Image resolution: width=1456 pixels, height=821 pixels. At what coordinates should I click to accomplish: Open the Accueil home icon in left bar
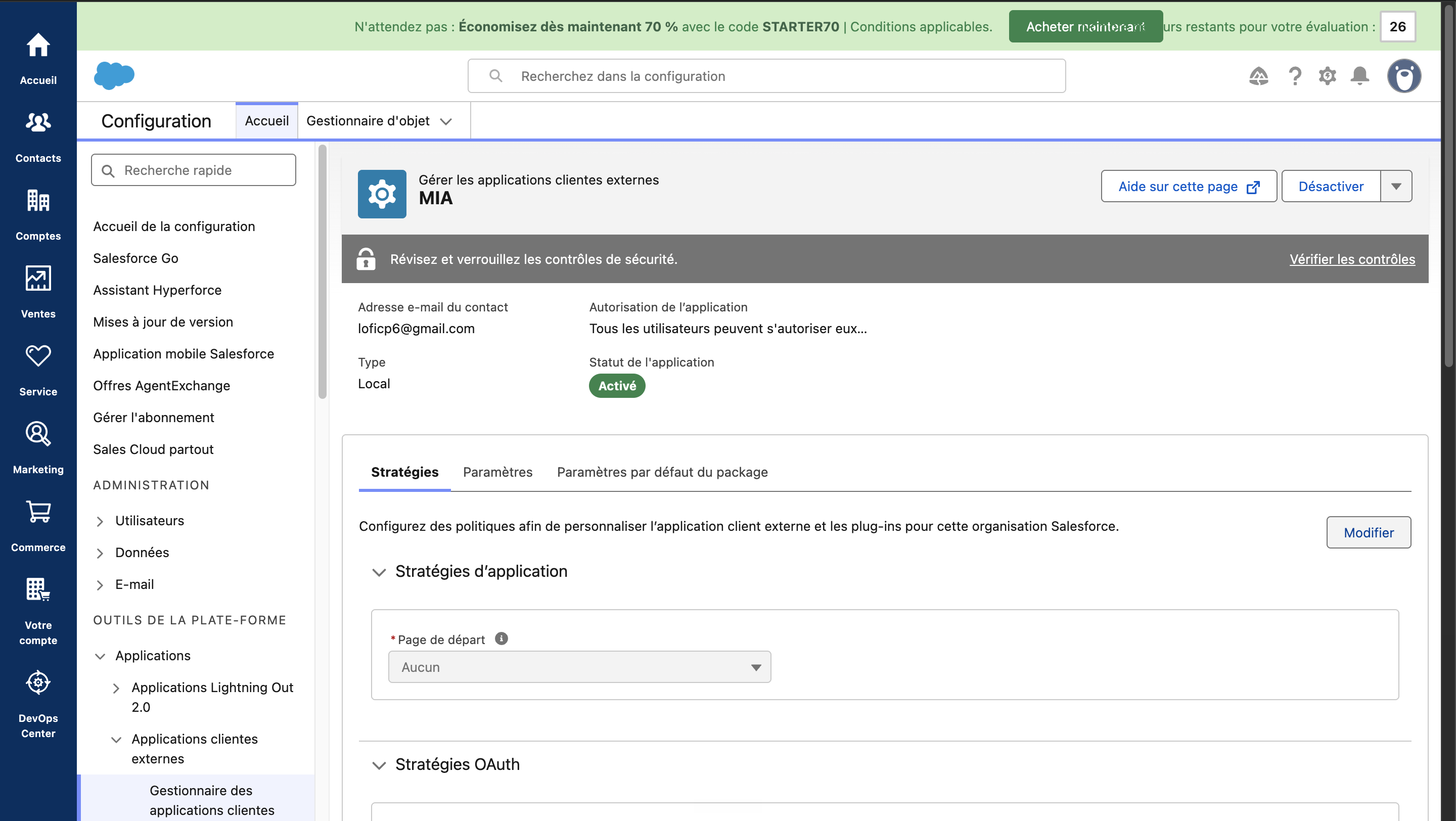38,45
